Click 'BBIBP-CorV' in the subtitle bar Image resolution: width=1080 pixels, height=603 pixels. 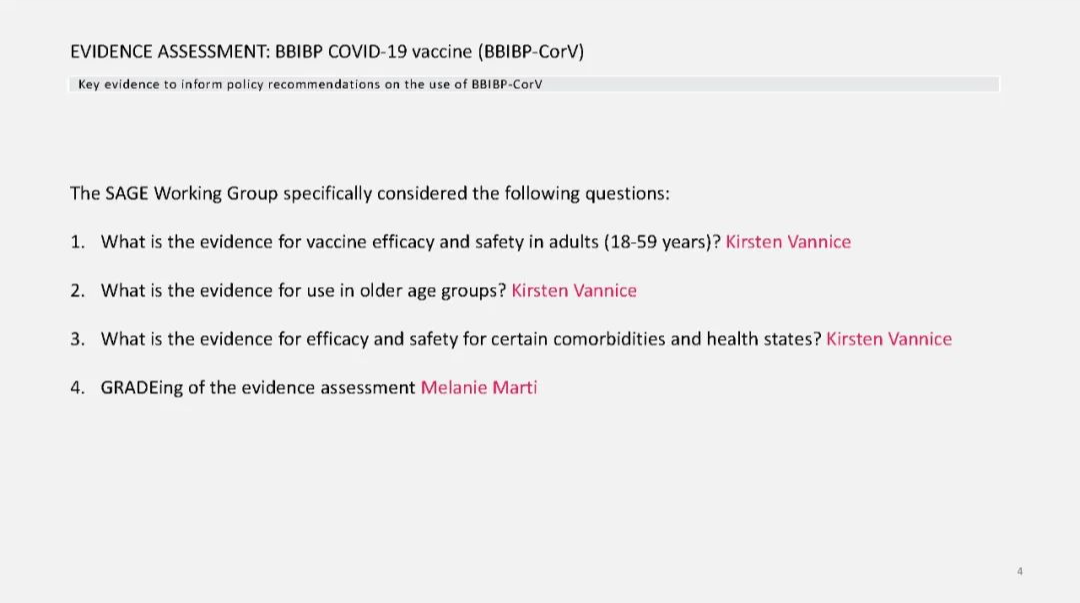pyautogui.click(x=507, y=84)
